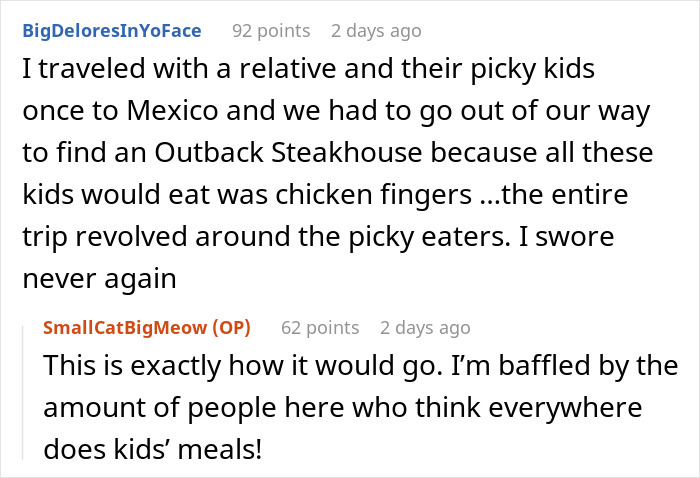Click top comment's "2 days ago" timestamp

coord(376,31)
